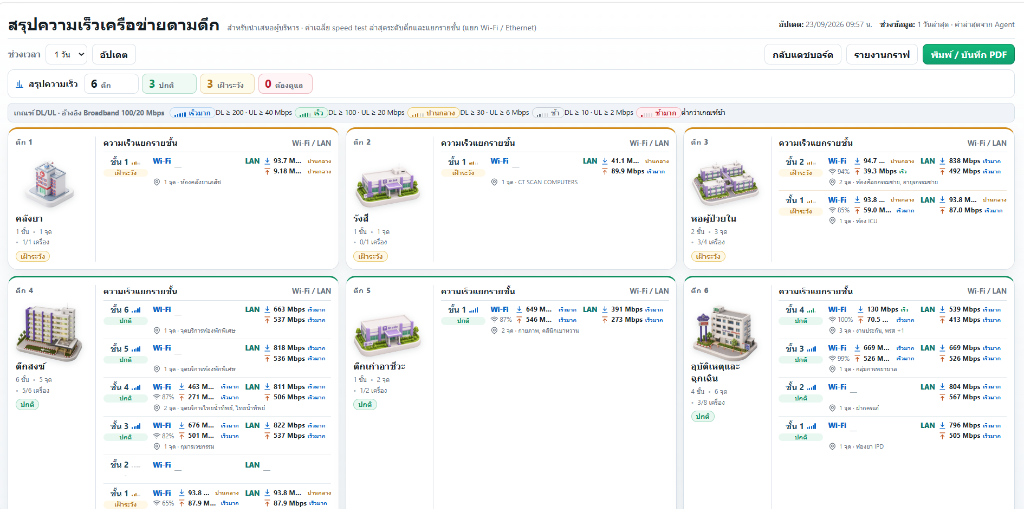Click the อัปเดต update button
Viewport: 1024px width, 509px height.
(114, 55)
